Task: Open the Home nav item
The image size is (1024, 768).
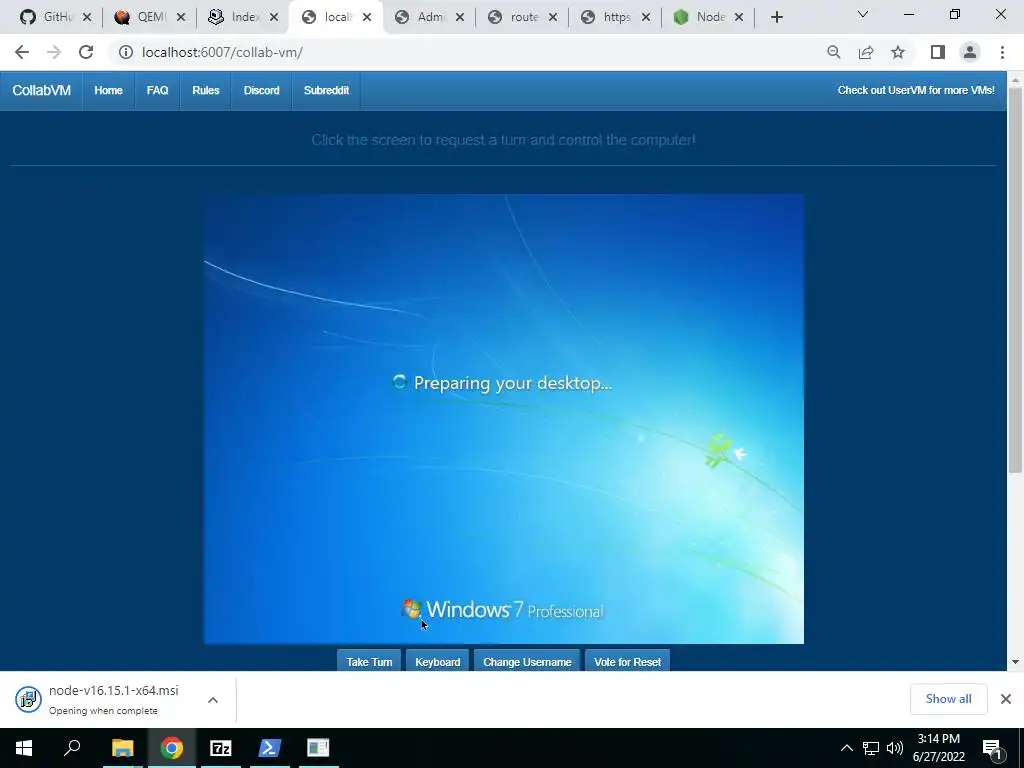Action: click(x=108, y=91)
